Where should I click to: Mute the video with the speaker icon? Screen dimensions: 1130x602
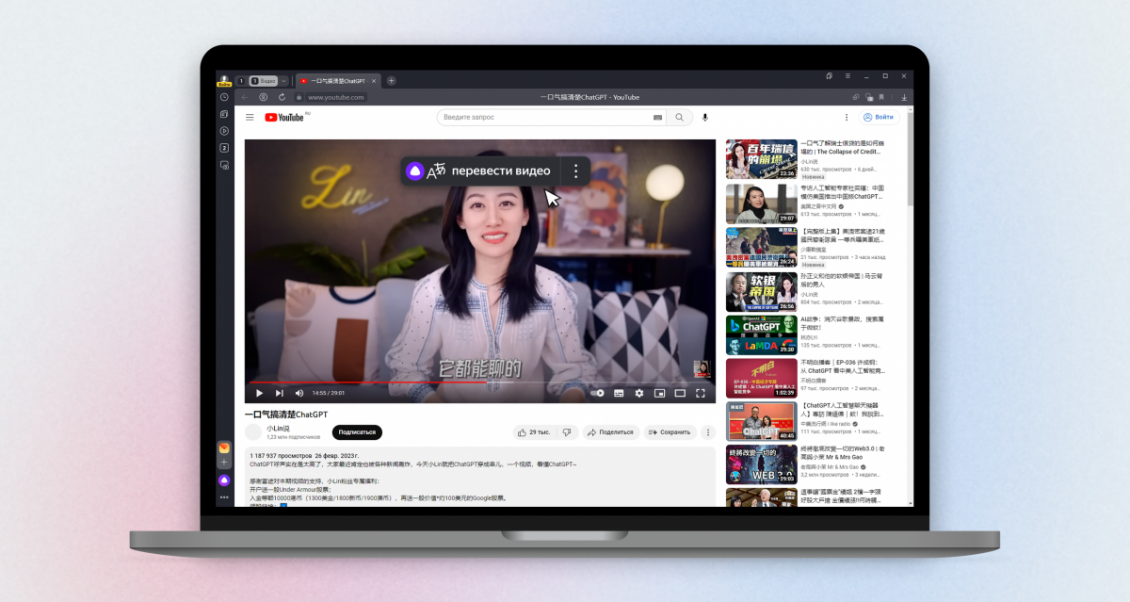(299, 393)
